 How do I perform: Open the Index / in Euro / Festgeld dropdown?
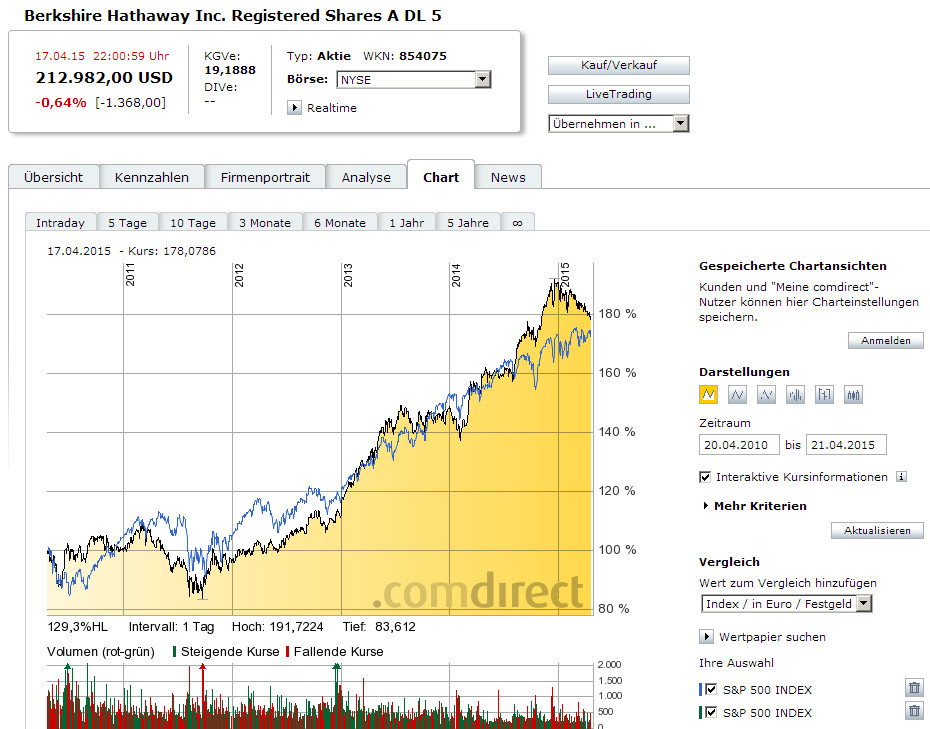click(786, 604)
